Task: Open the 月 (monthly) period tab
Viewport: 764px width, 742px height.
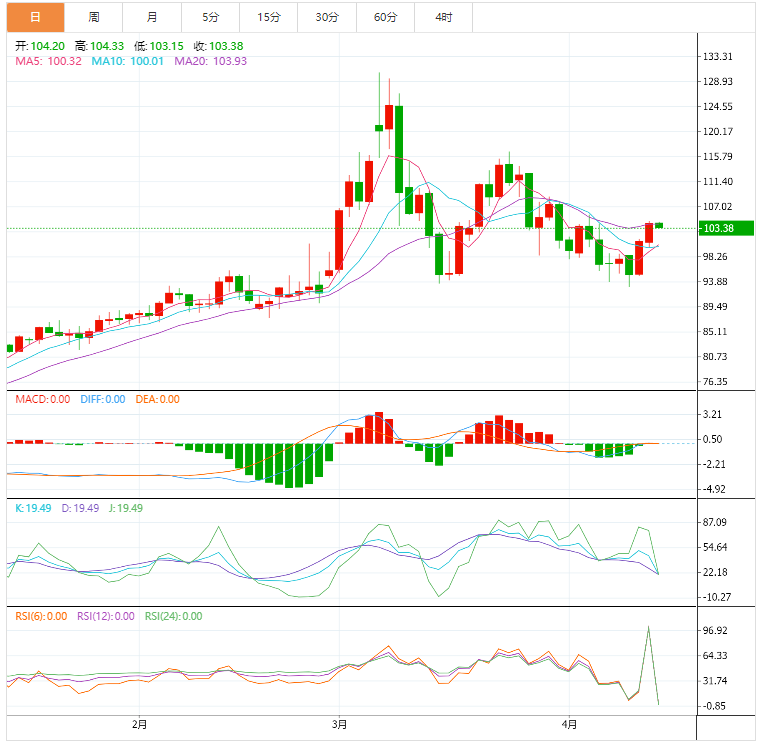Action: click(152, 17)
